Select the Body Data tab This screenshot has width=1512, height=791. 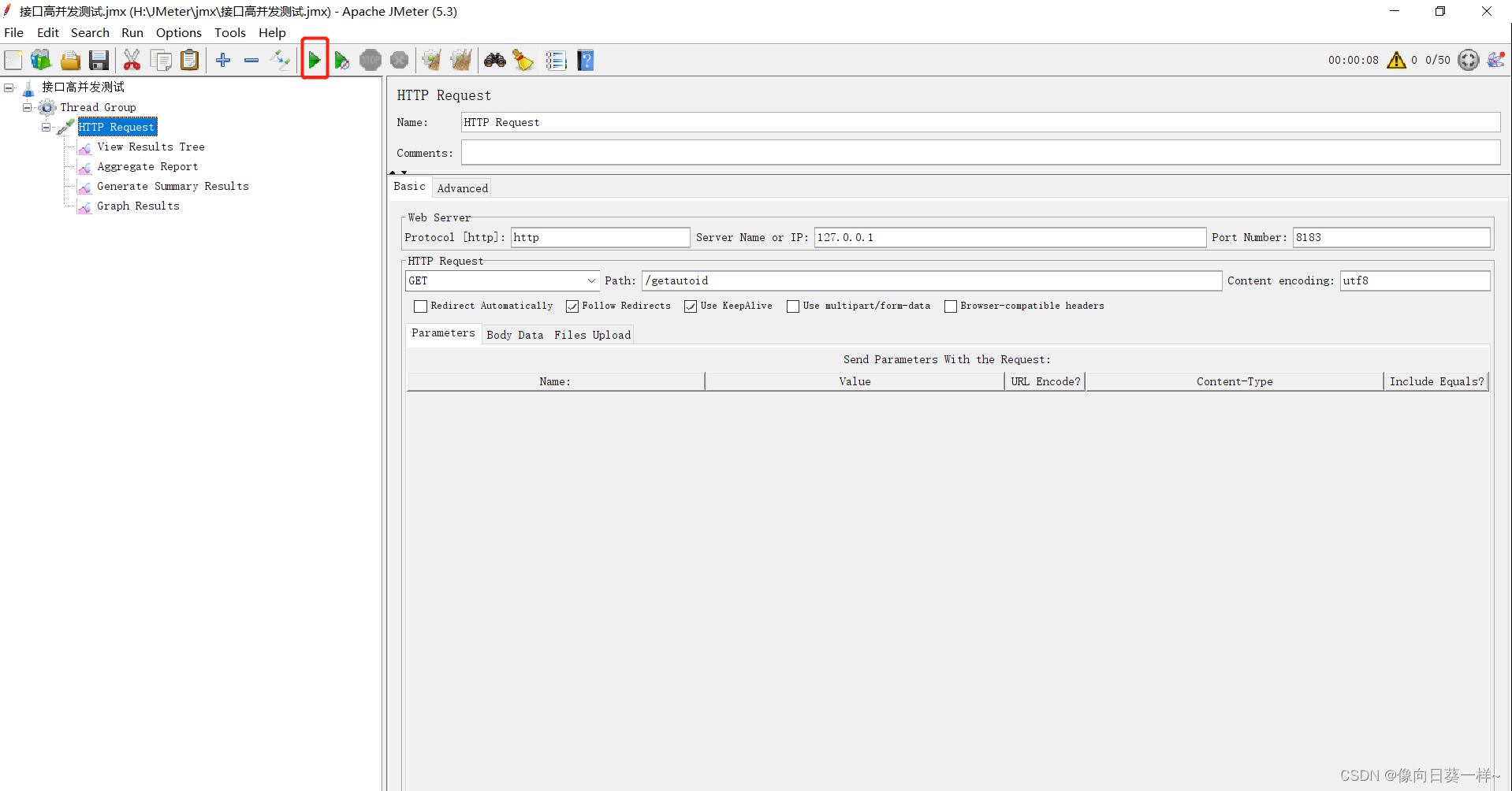tap(515, 335)
